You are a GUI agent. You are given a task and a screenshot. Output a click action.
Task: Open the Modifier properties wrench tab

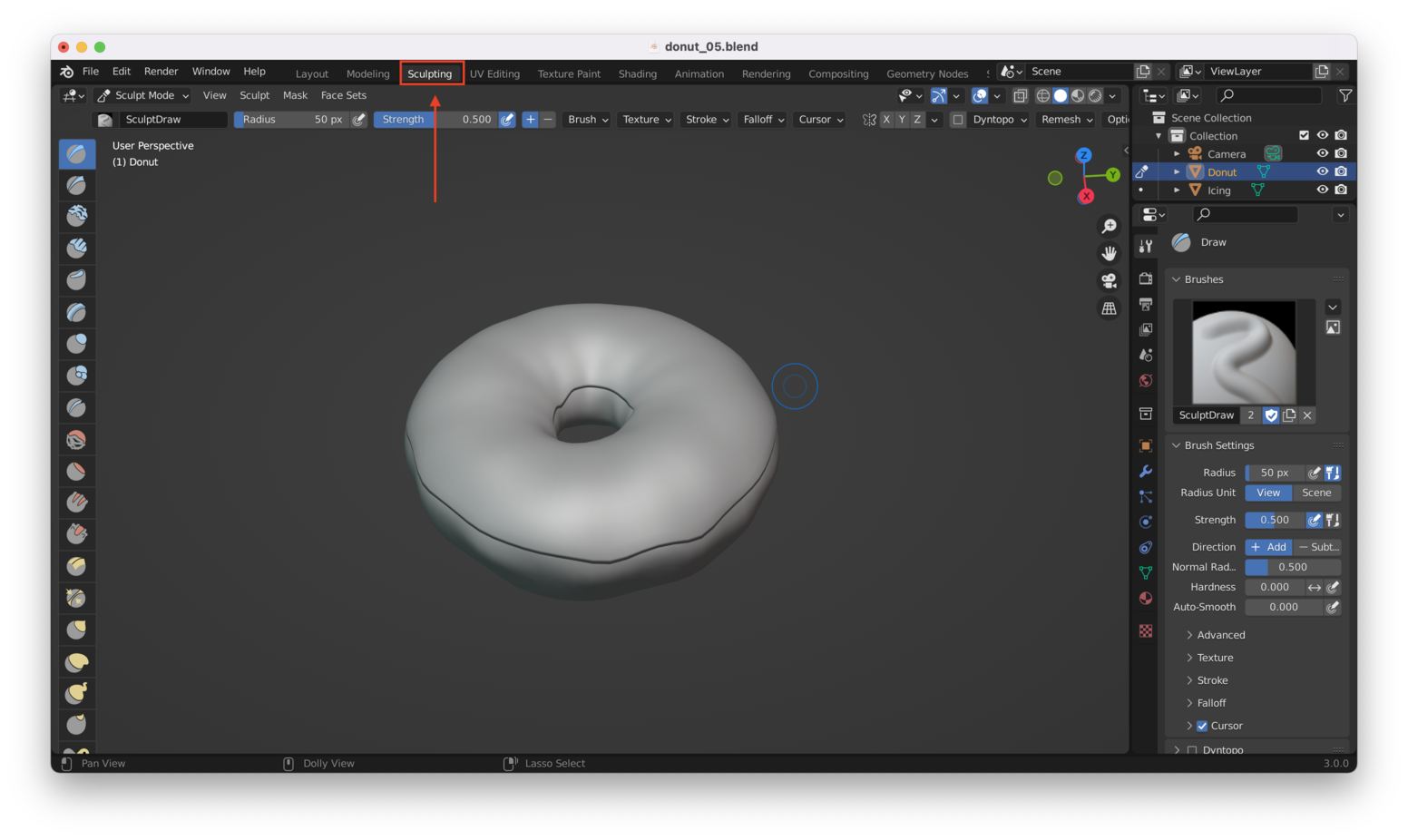[x=1145, y=471]
